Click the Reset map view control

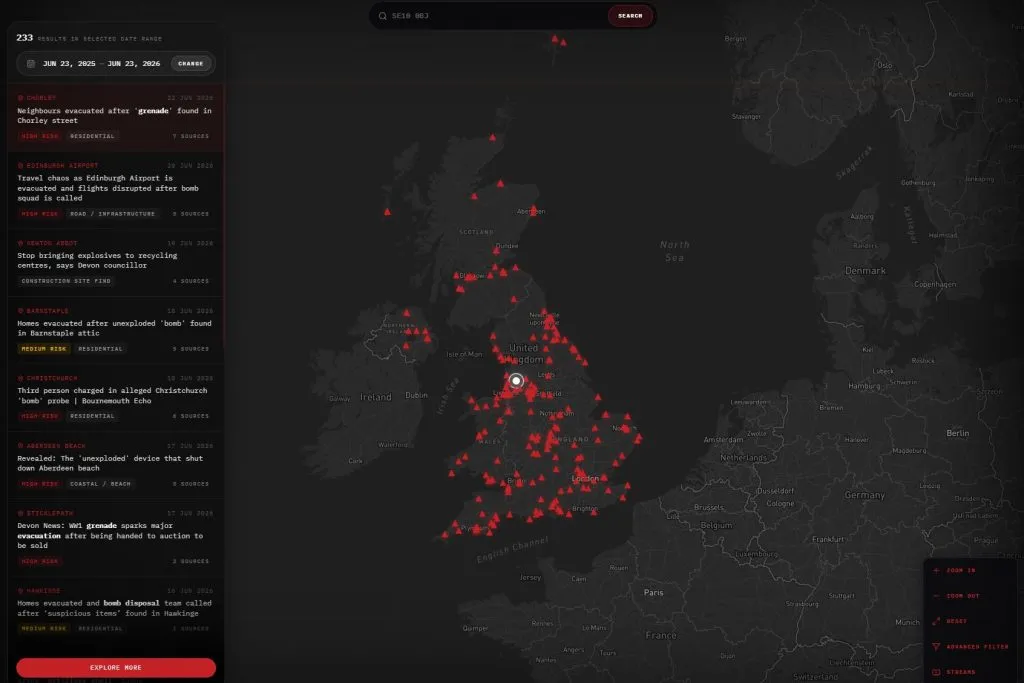click(x=950, y=621)
